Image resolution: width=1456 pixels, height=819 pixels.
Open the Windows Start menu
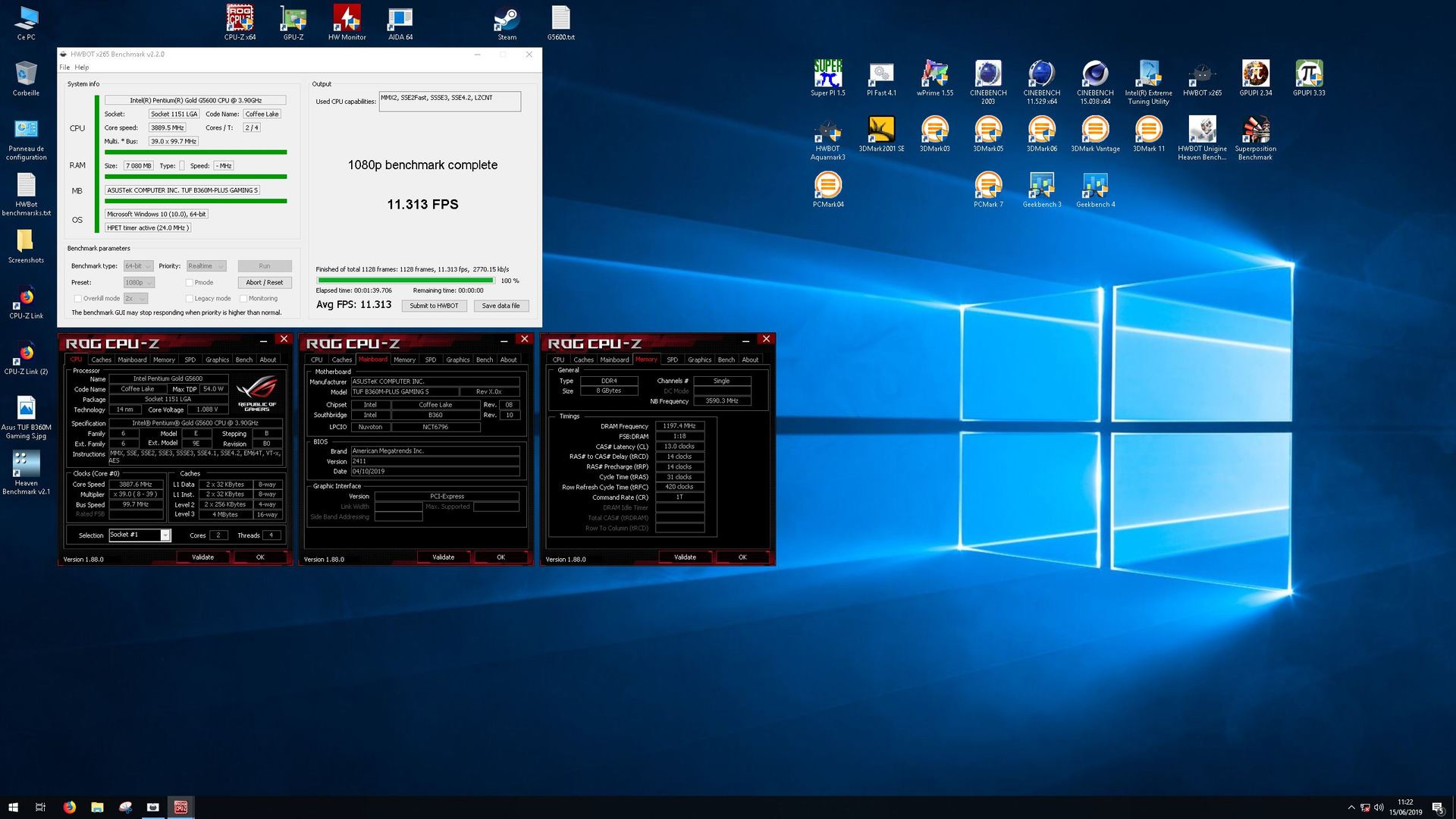[13, 807]
